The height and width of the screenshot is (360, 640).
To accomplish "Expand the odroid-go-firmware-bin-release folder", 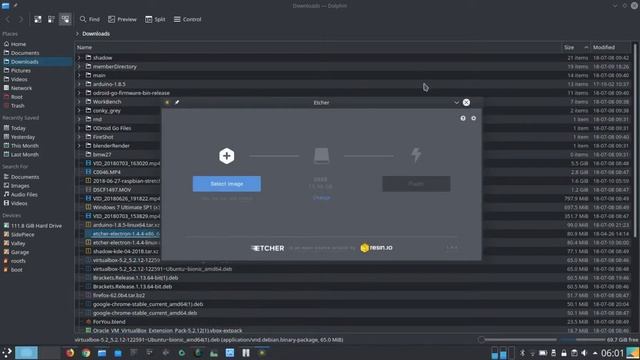I will pos(80,93).
